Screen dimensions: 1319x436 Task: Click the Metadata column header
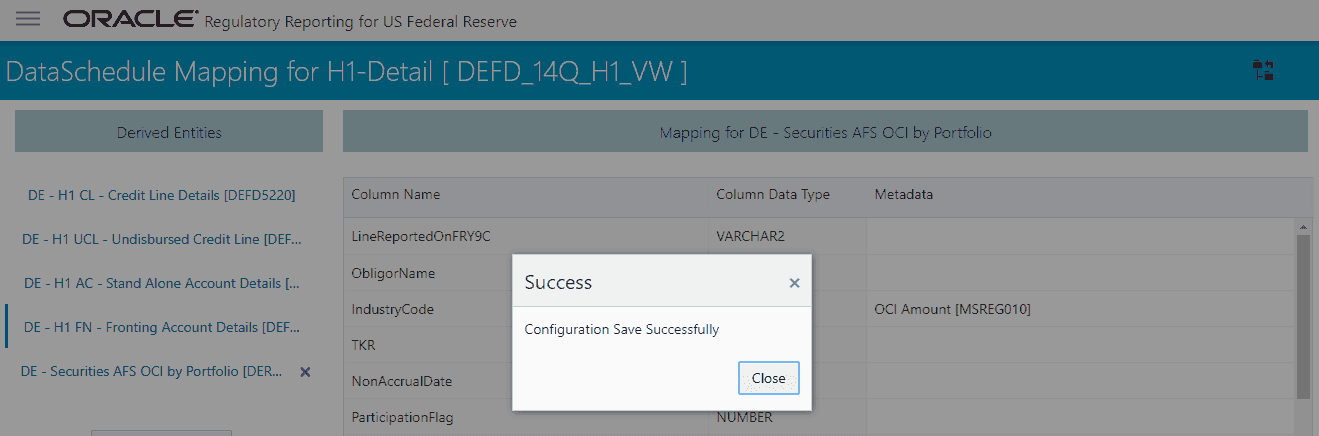[x=904, y=195]
